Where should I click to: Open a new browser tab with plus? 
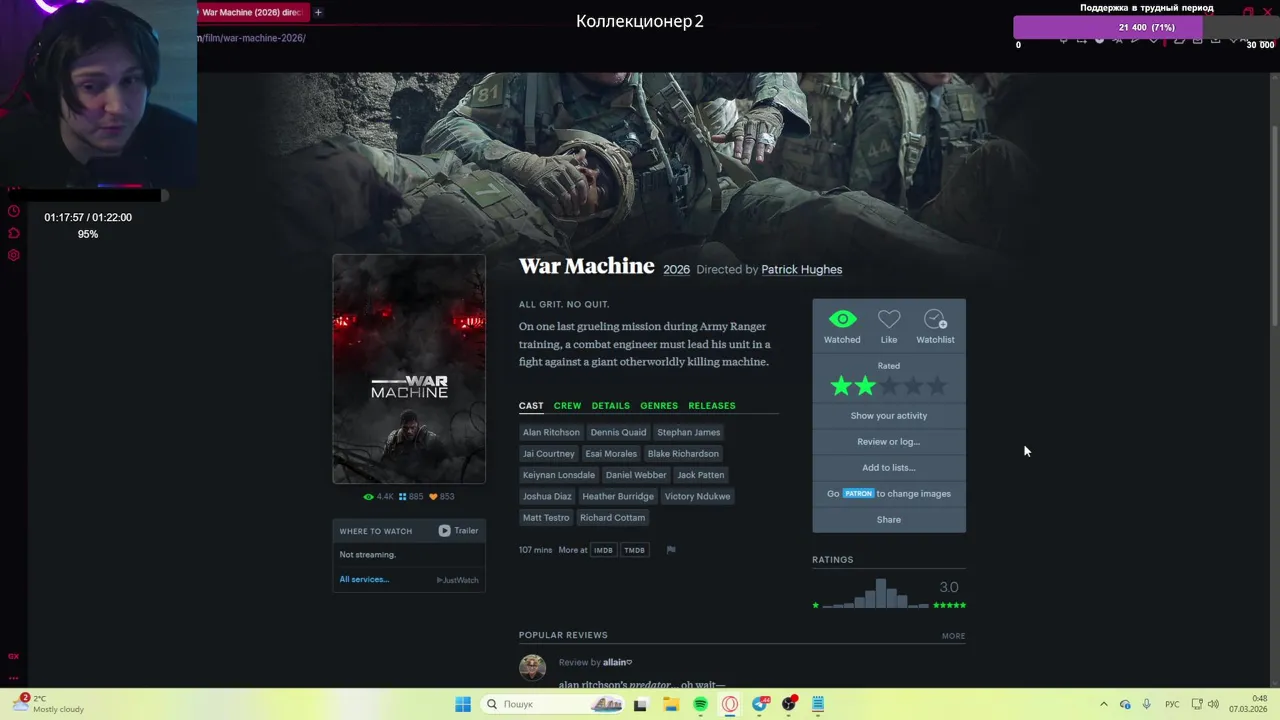[x=318, y=13]
